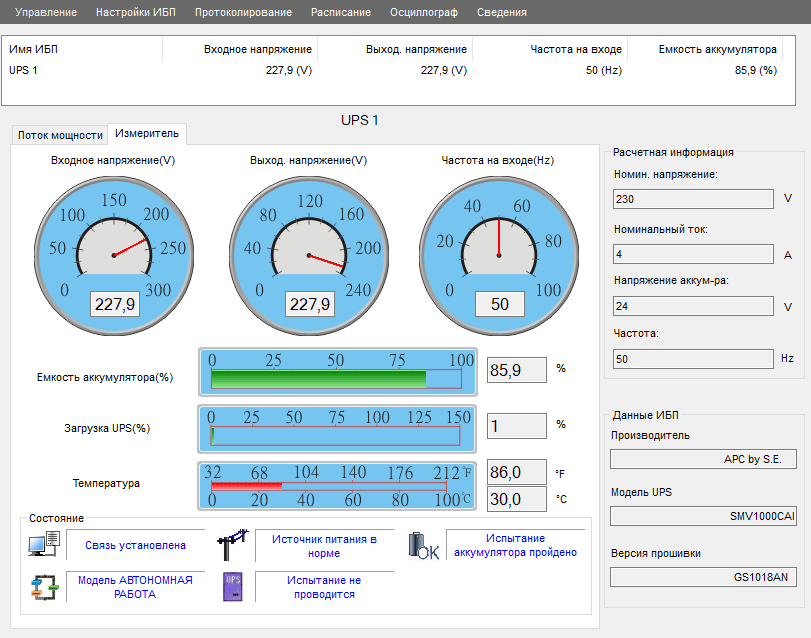Click the input frequency gauge dial
The width and height of the screenshot is (811, 638).
tap(499, 253)
